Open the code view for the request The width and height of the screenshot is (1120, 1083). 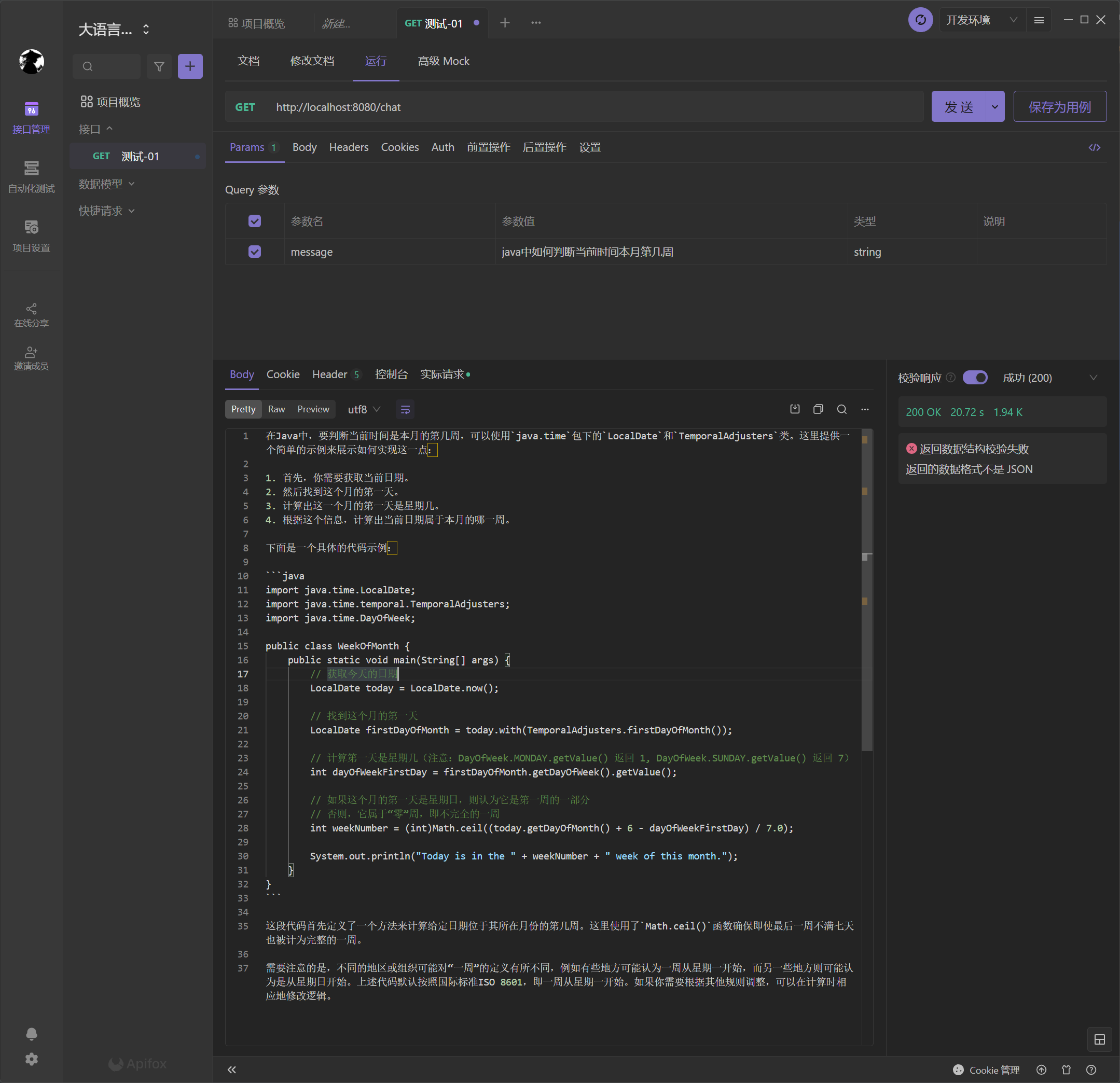(x=1094, y=147)
